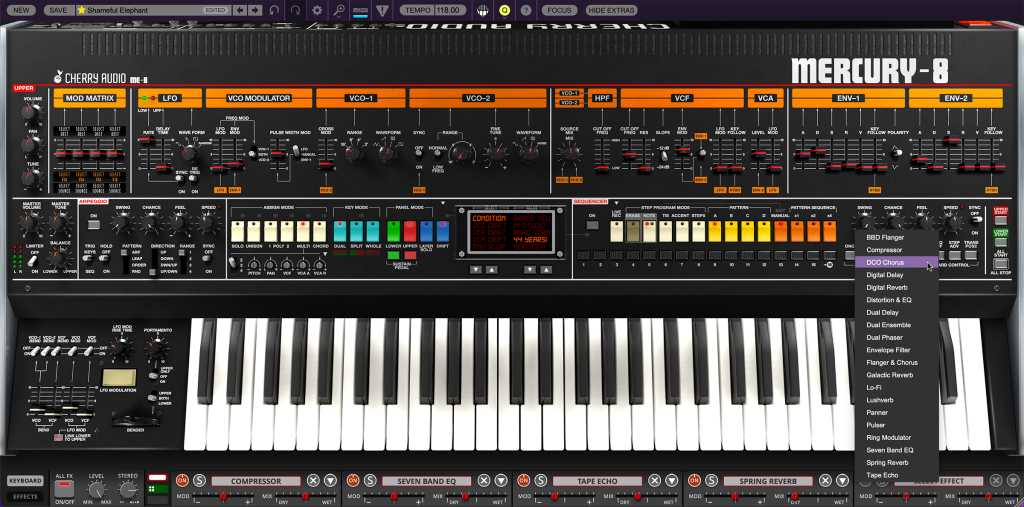Turn the LFO wave form knob
This screenshot has width=1024, height=507.
tap(189, 153)
